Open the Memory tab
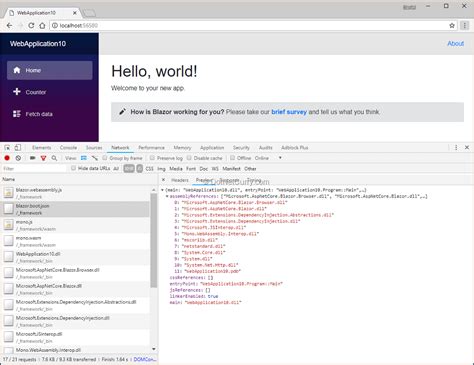Image resolution: width=474 pixels, height=365 pixels. click(x=182, y=147)
